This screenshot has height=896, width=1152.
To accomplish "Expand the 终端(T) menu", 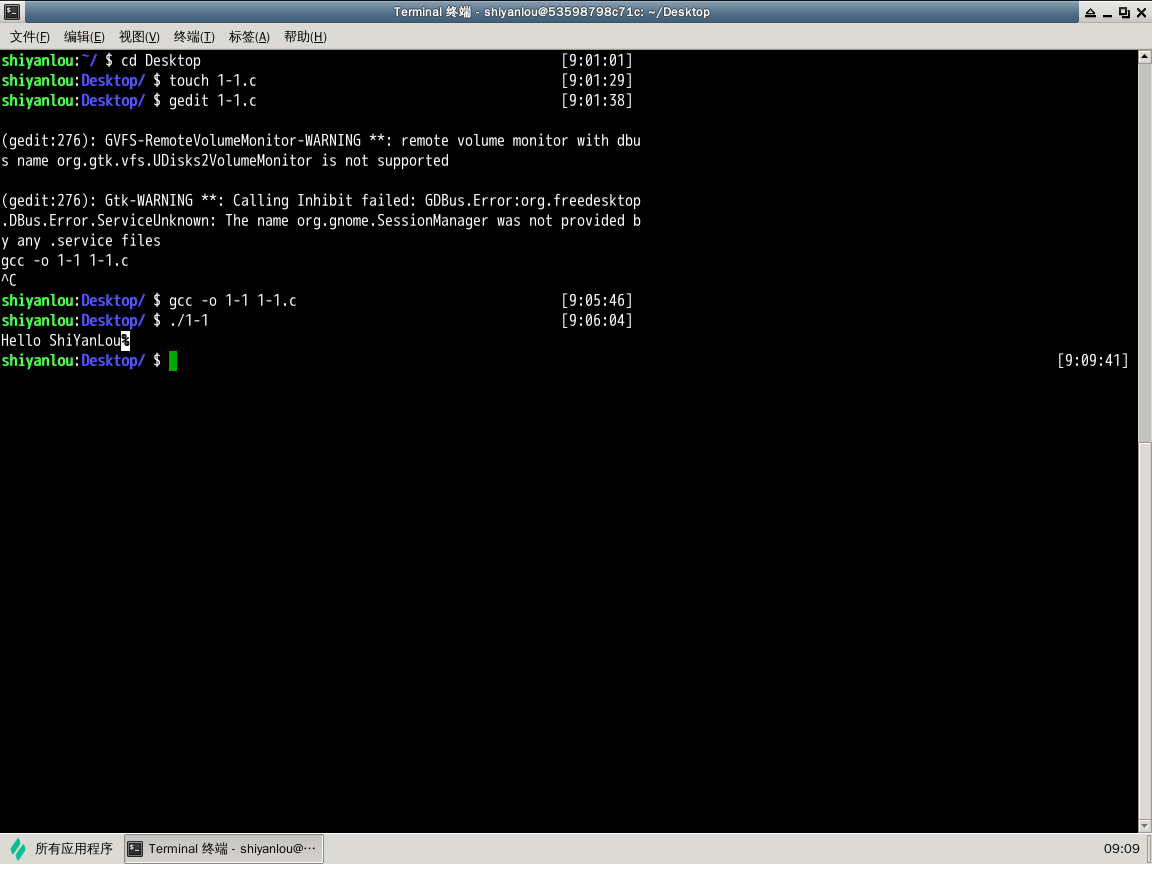I will click(194, 37).
